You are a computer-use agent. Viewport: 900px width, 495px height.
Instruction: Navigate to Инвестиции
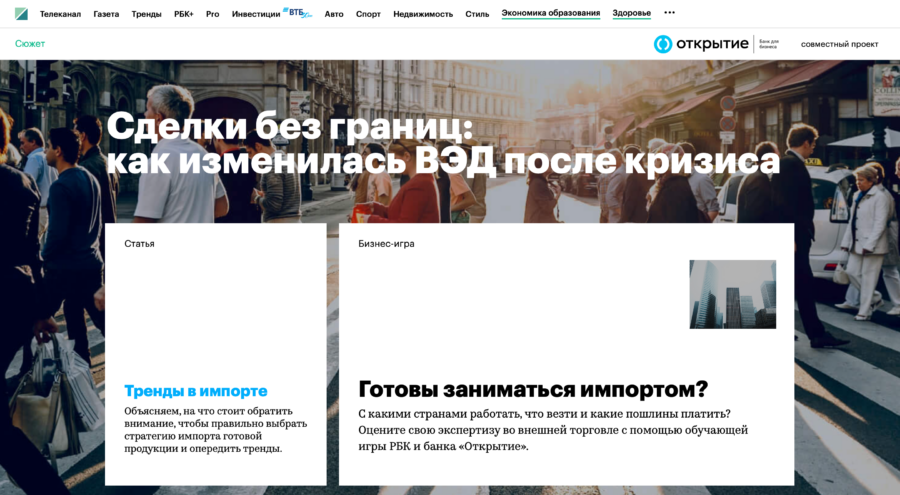click(256, 14)
